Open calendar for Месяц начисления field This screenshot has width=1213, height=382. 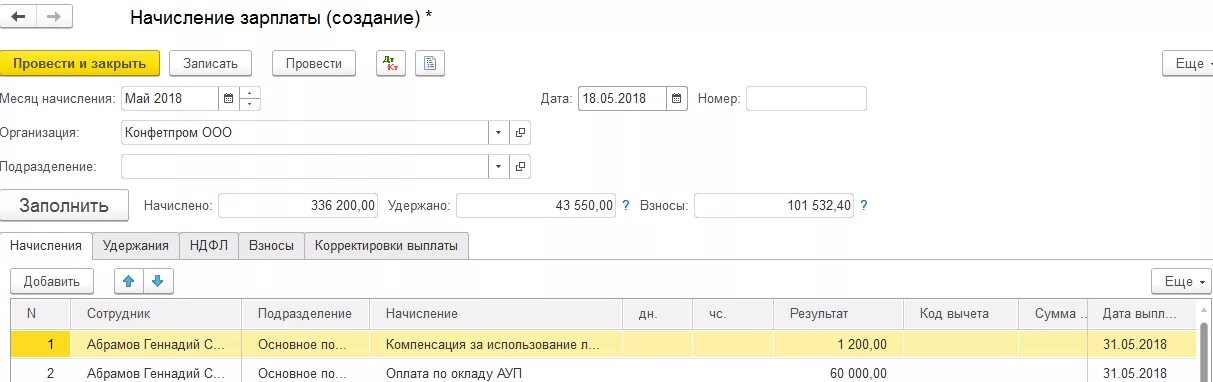coord(228,99)
